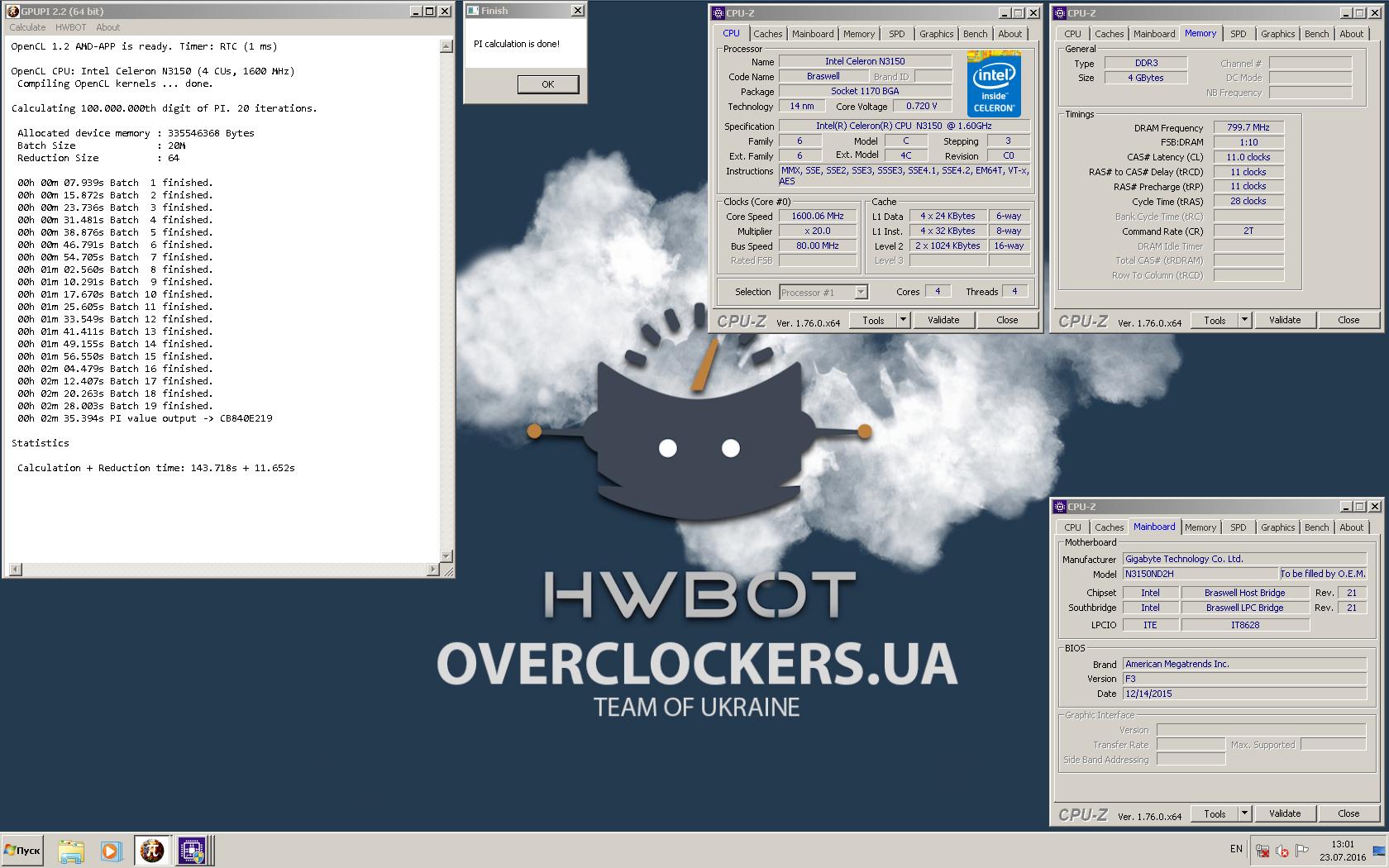Click the DRAM Frequency value 799.7 MHz
The image size is (1389, 868).
(1248, 127)
